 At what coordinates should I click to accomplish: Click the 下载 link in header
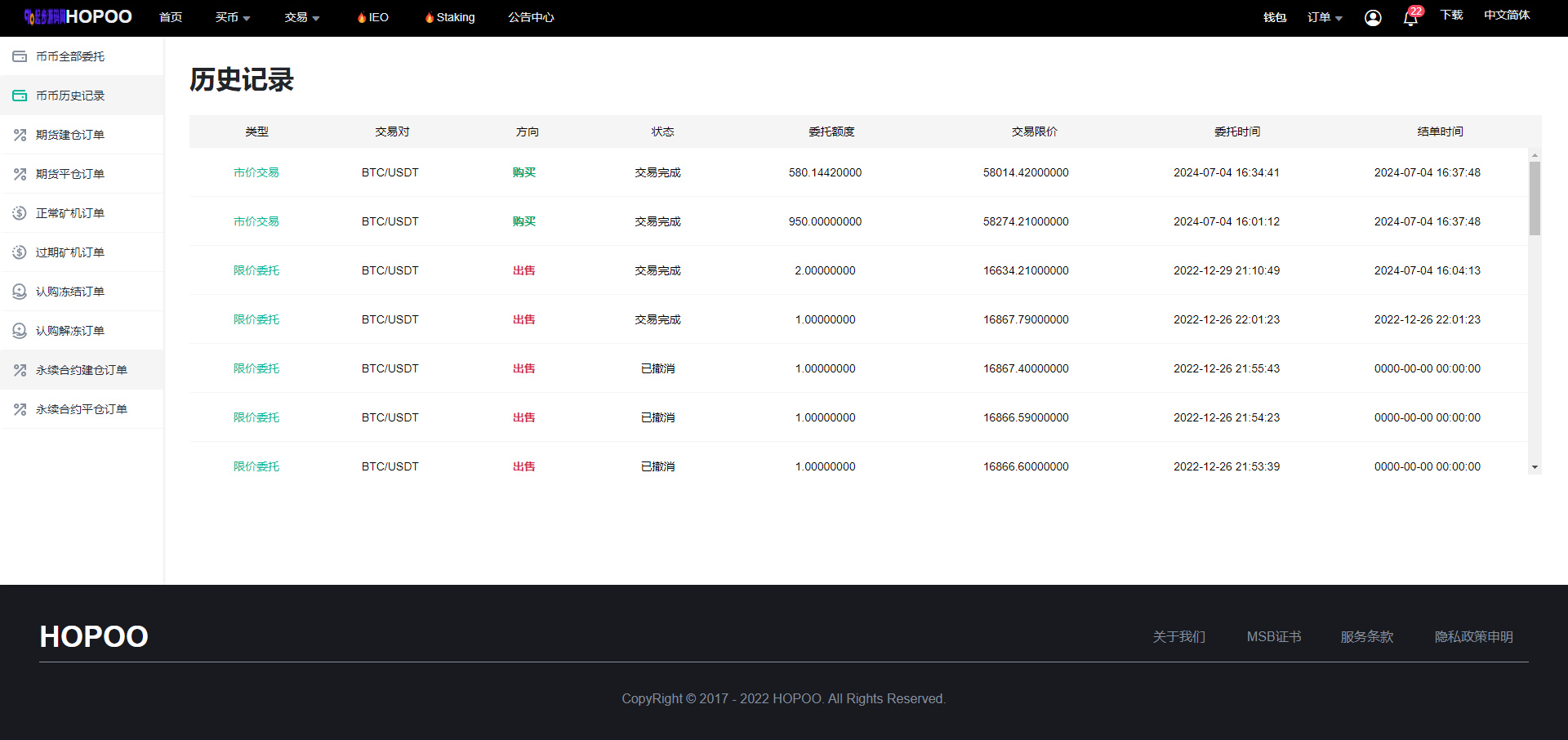(x=1451, y=16)
